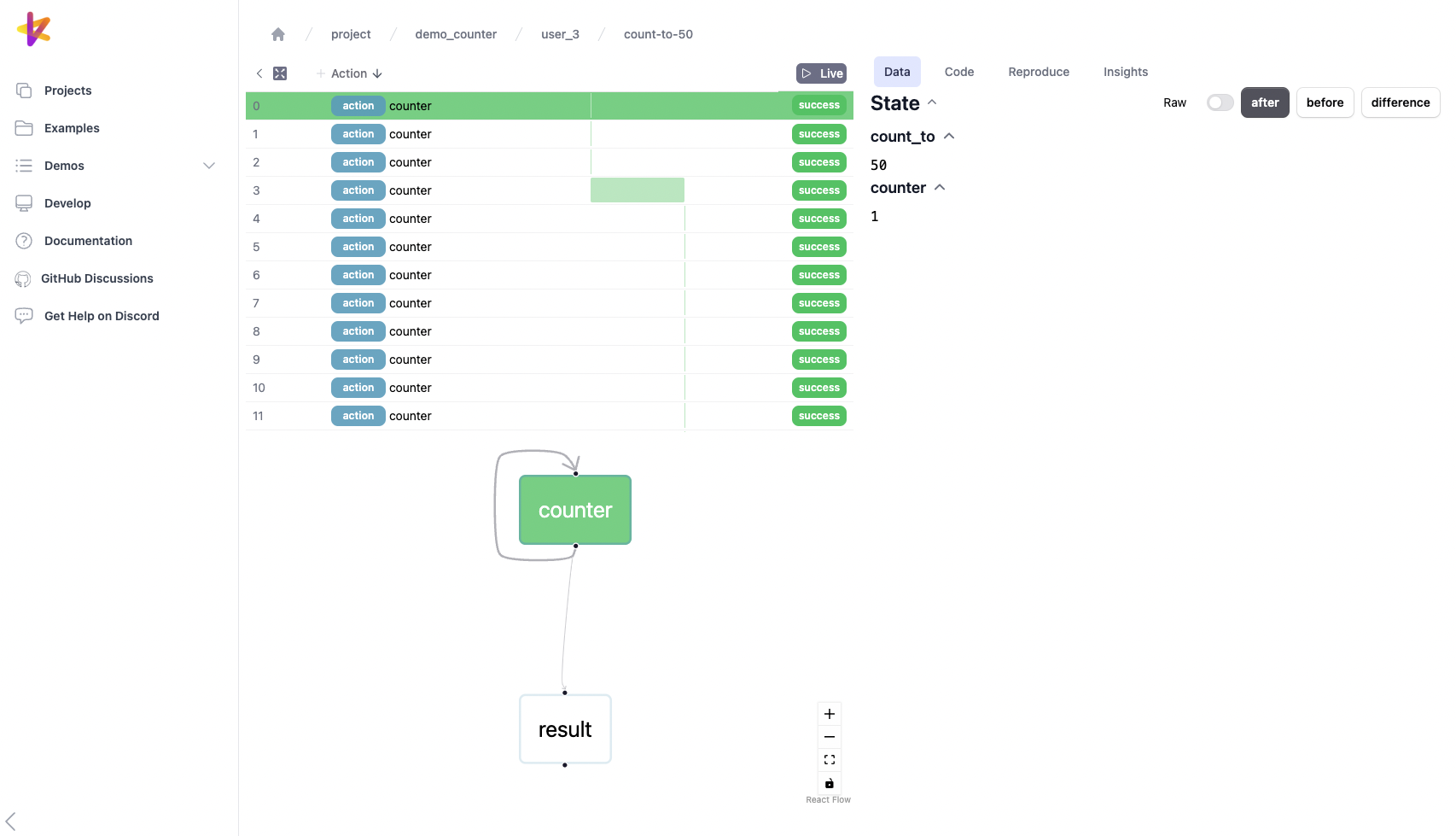Switch to the Insights tab
The height and width of the screenshot is (836, 1456).
coord(1126,72)
